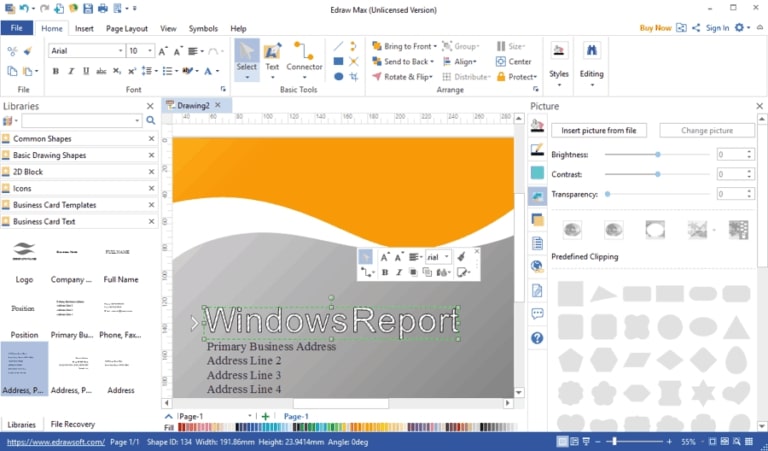Screen dimensions: 768x451
Task: Click the Sign In link
Action: [x=717, y=28]
